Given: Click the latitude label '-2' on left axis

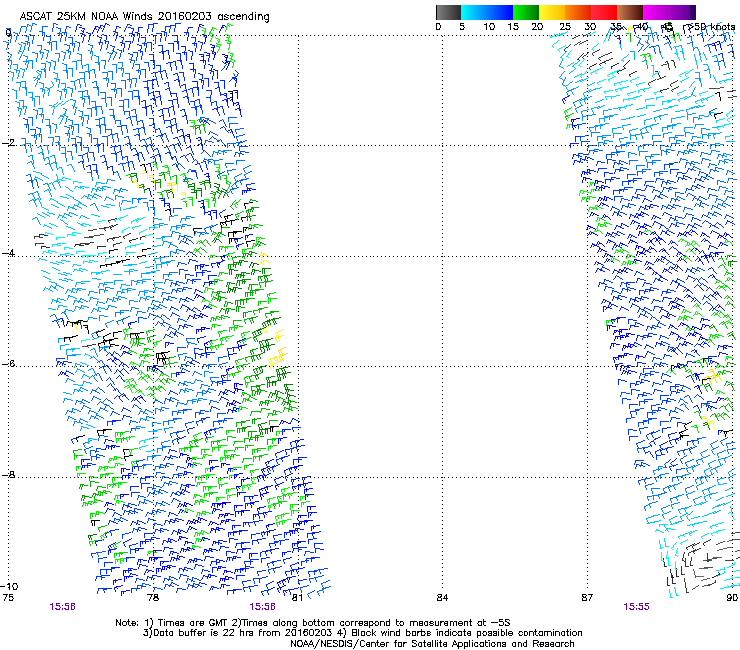Looking at the screenshot, I should pos(8,143).
